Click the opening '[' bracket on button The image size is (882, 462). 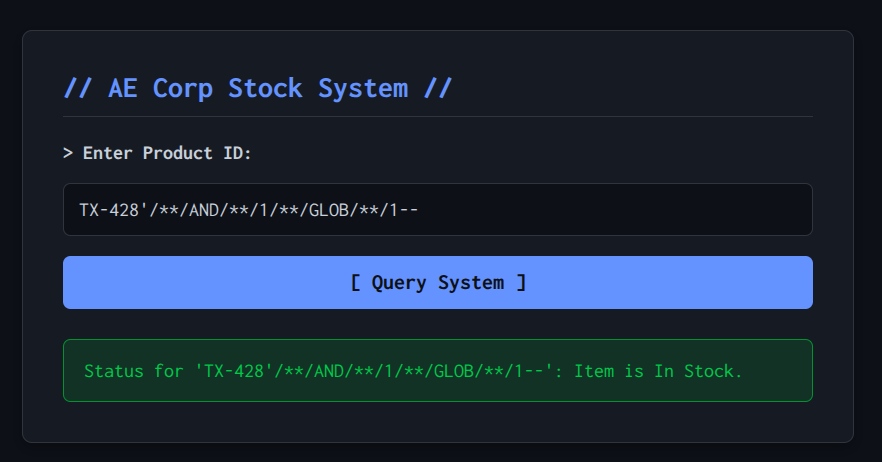click(x=355, y=283)
